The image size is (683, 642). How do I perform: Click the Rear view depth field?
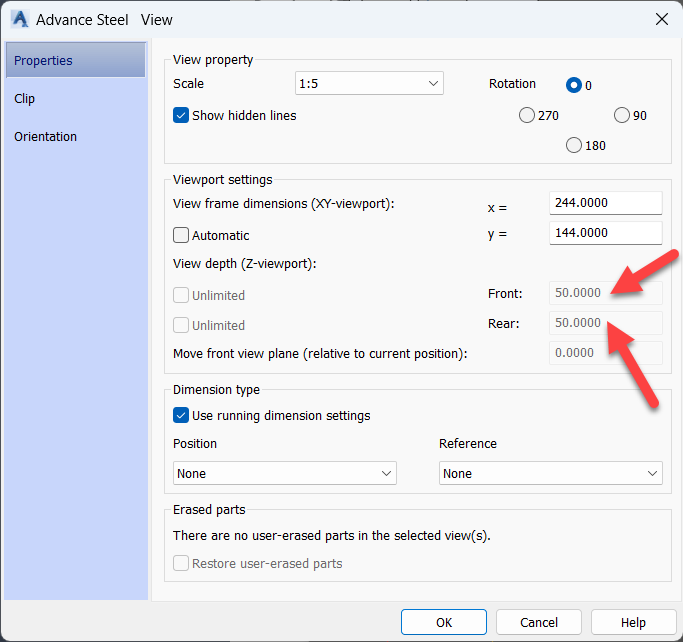click(x=605, y=323)
